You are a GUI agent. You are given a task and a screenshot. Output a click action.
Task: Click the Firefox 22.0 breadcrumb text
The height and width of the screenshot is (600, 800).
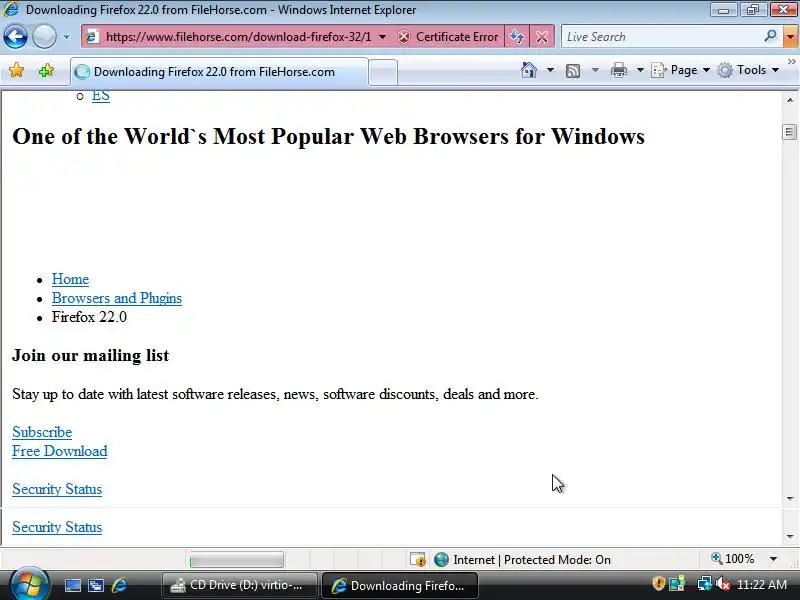point(89,317)
